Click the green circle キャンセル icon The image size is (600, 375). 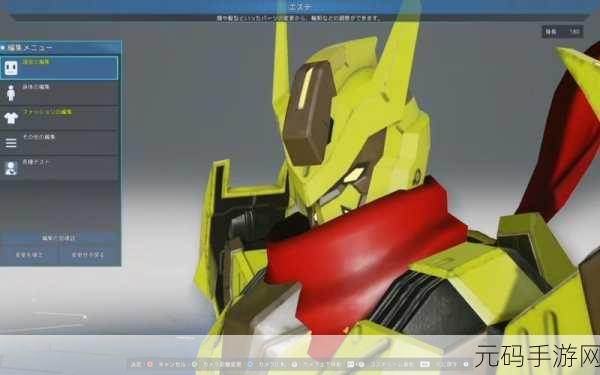[194, 365]
